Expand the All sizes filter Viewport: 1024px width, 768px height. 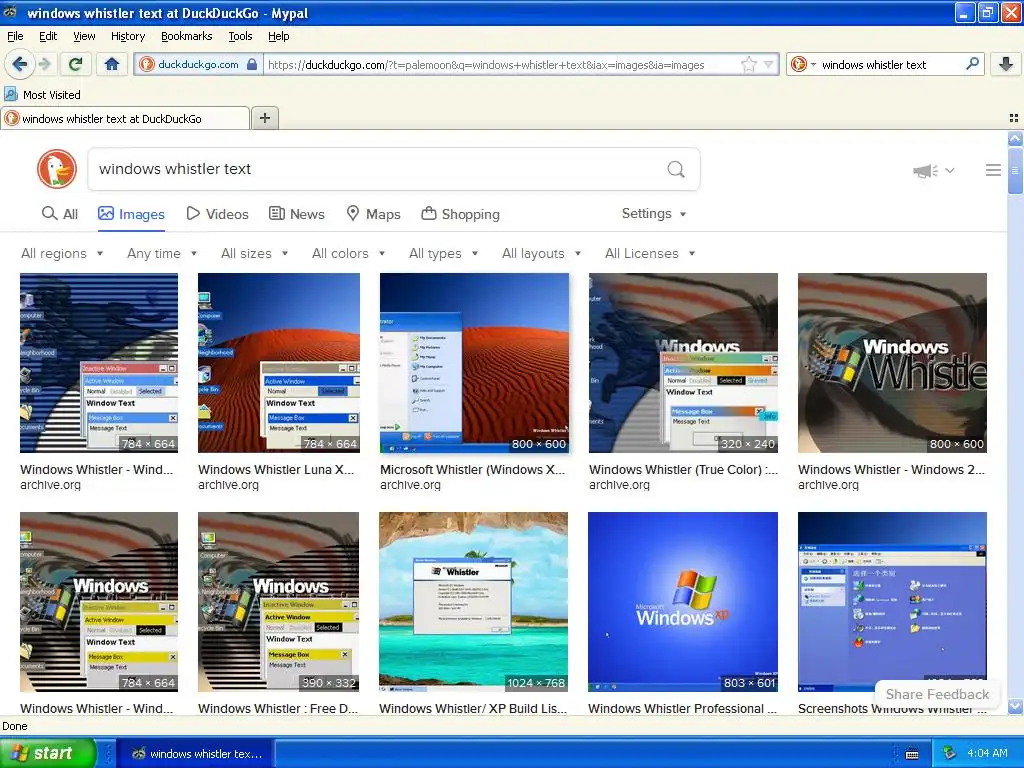point(255,253)
